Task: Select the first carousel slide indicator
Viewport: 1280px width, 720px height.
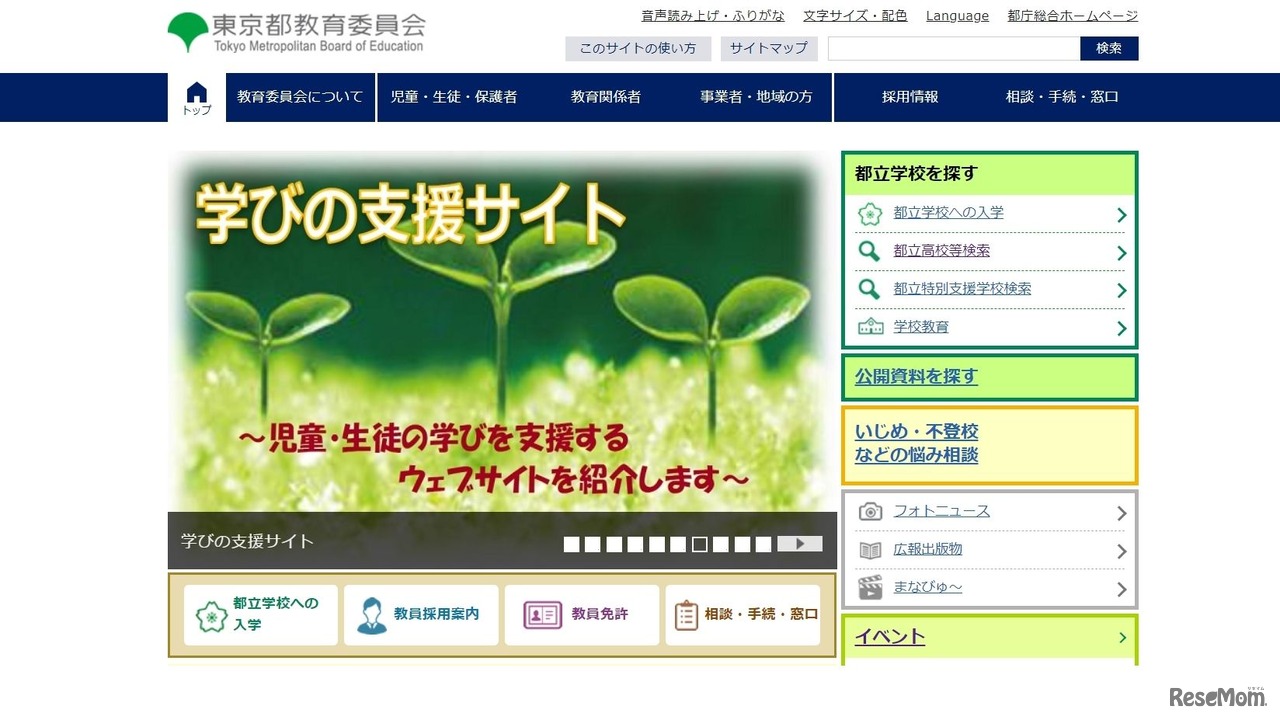Action: tap(571, 544)
